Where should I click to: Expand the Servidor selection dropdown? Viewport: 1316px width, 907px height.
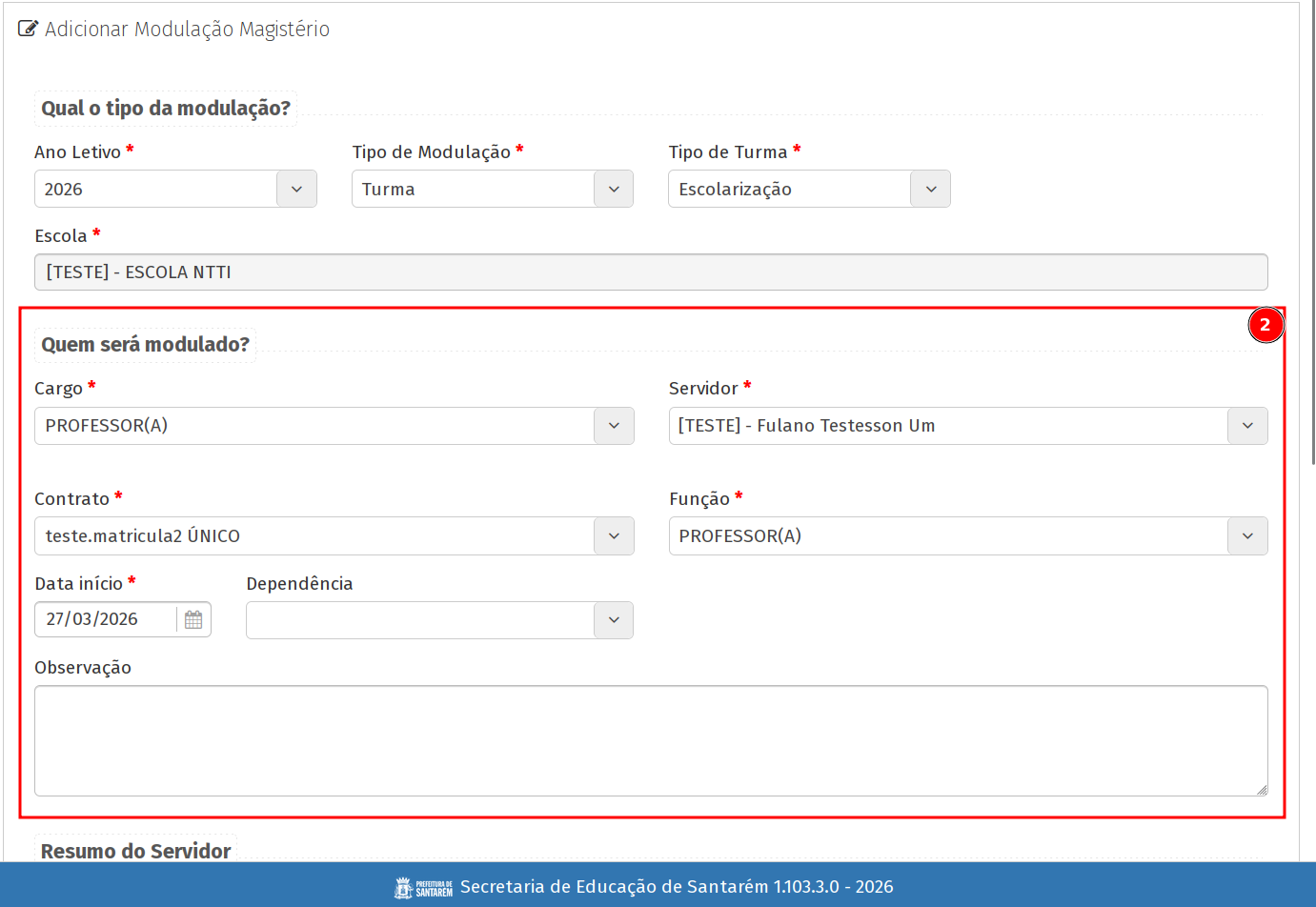pyautogui.click(x=1246, y=426)
